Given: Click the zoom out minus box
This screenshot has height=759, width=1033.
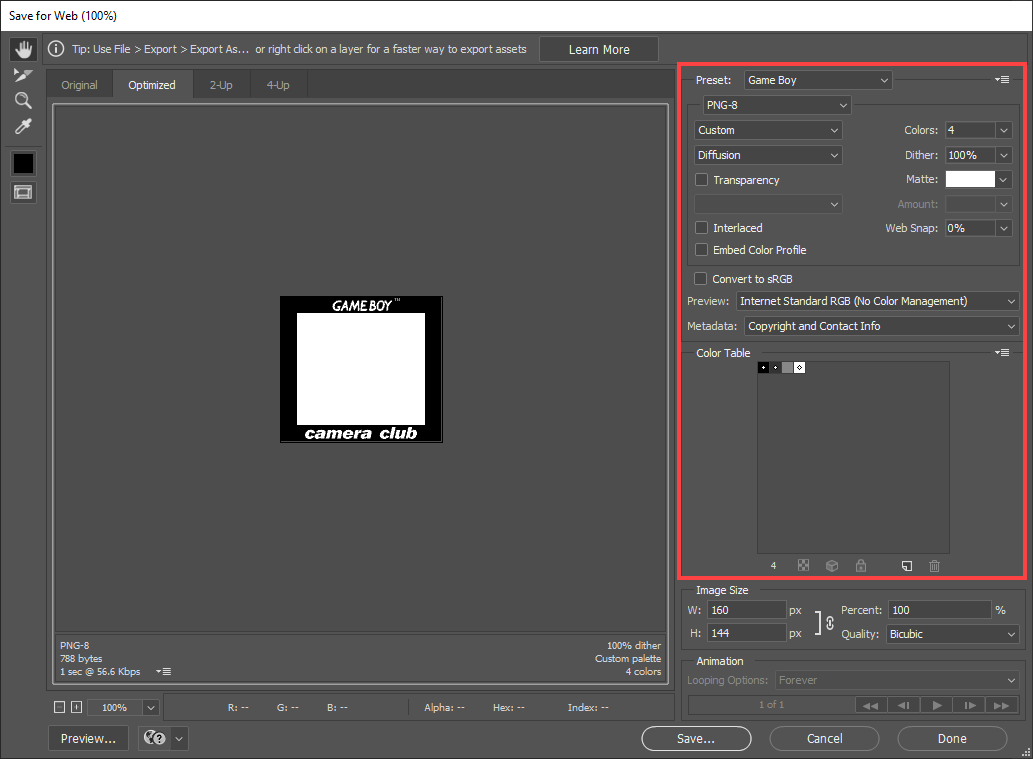Looking at the screenshot, I should 59,707.
